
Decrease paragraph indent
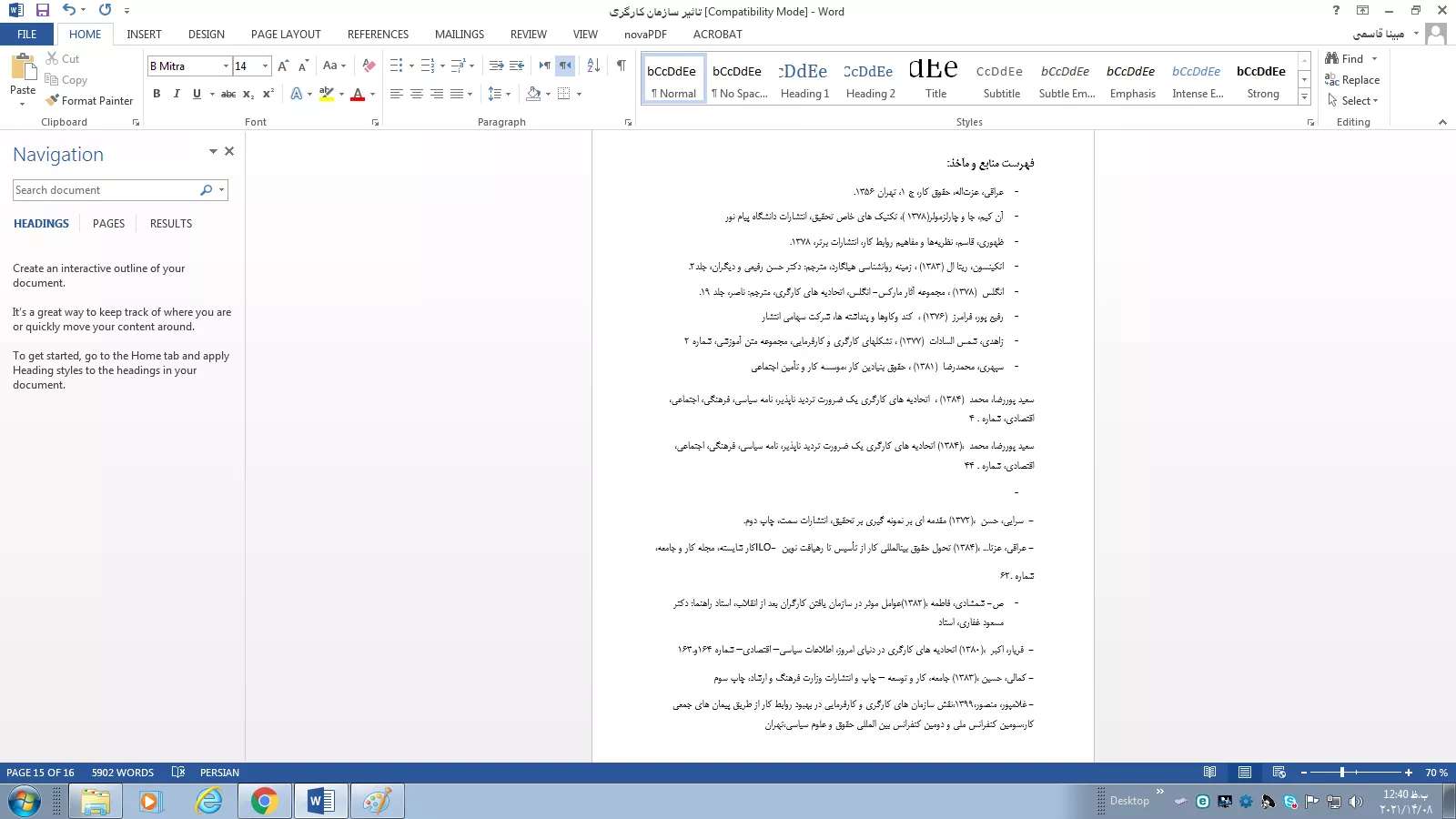pos(496,66)
